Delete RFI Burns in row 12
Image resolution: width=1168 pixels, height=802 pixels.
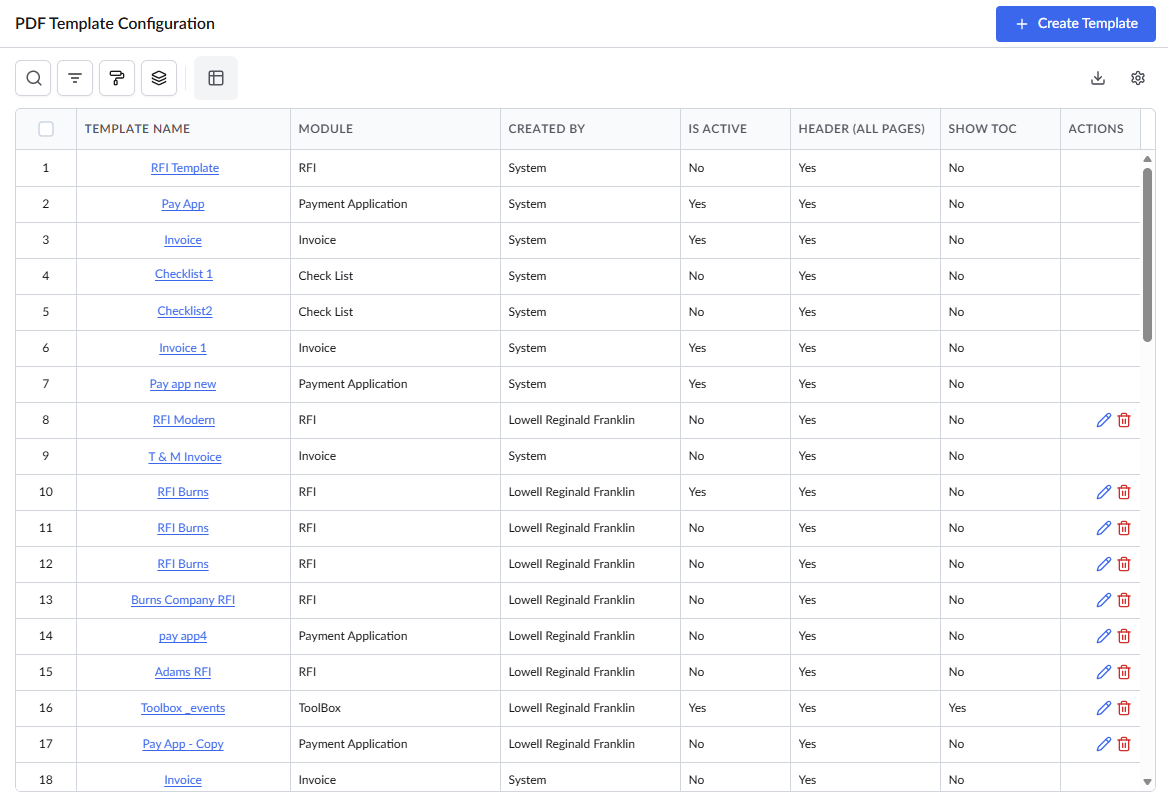[x=1125, y=564]
